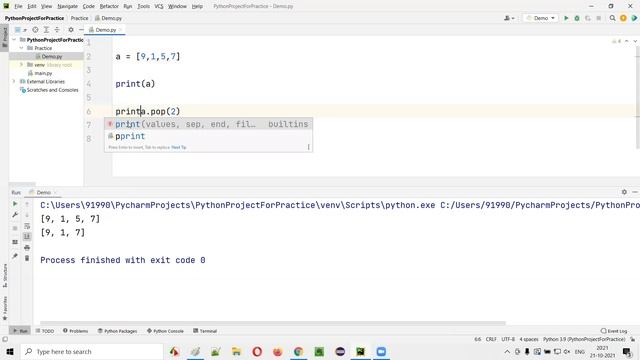The image size is (640, 360).
Task: Open Project panel options gear
Action: click(71, 30)
